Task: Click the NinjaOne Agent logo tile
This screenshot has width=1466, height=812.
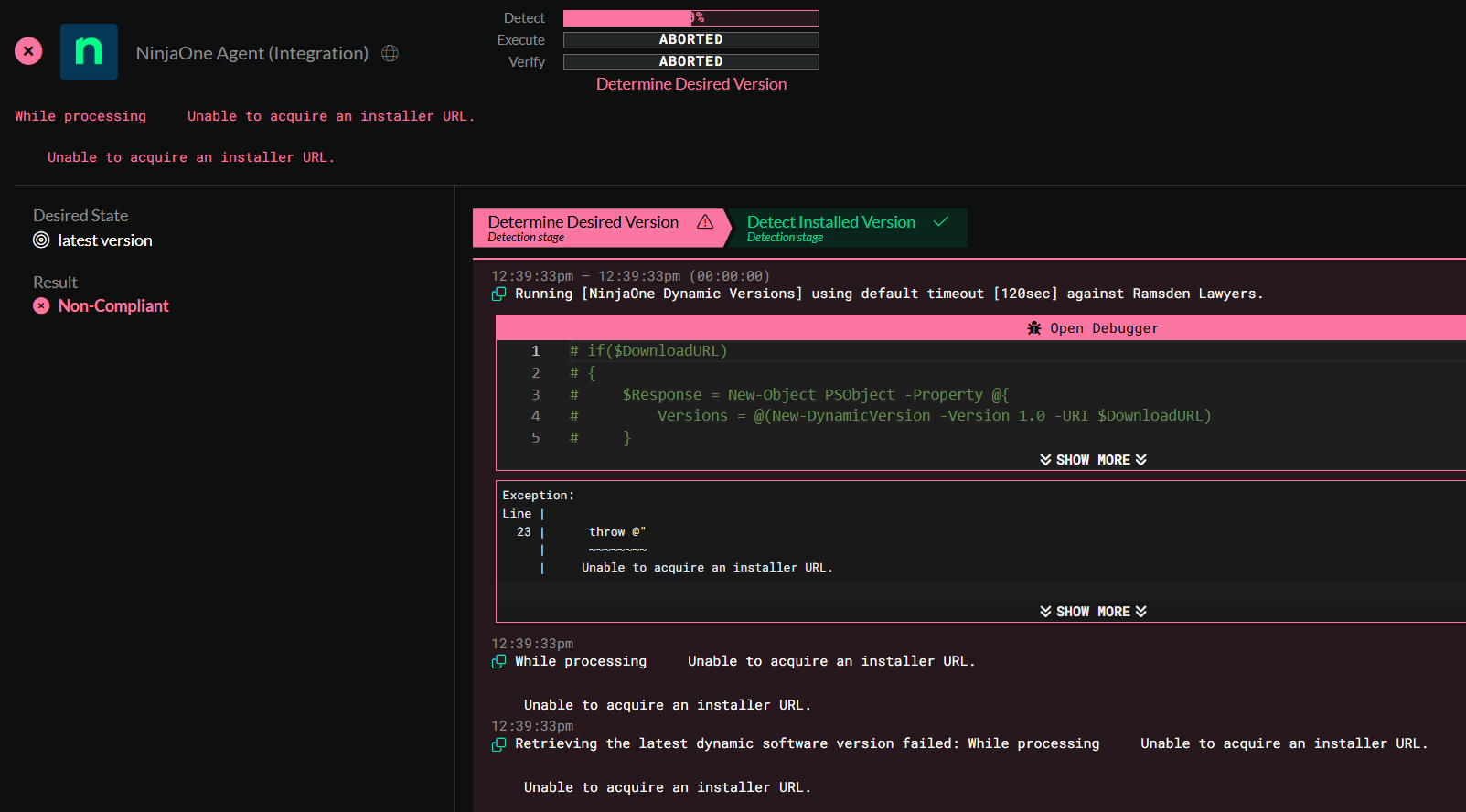Action: [89, 52]
